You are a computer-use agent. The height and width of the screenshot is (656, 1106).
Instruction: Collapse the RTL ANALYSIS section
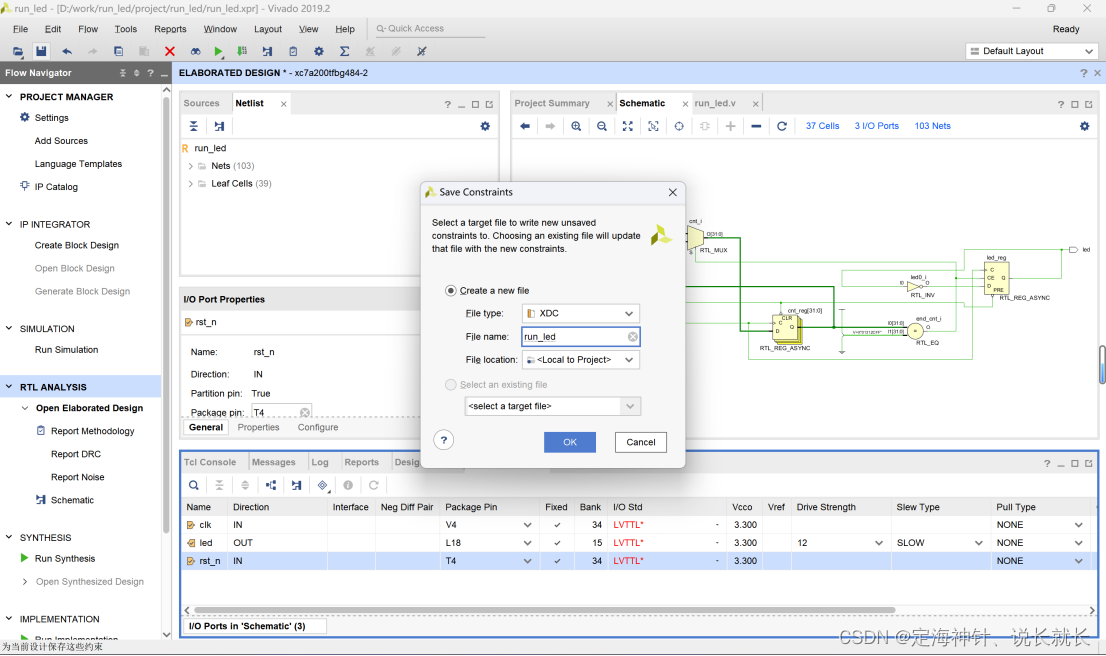pos(9,387)
